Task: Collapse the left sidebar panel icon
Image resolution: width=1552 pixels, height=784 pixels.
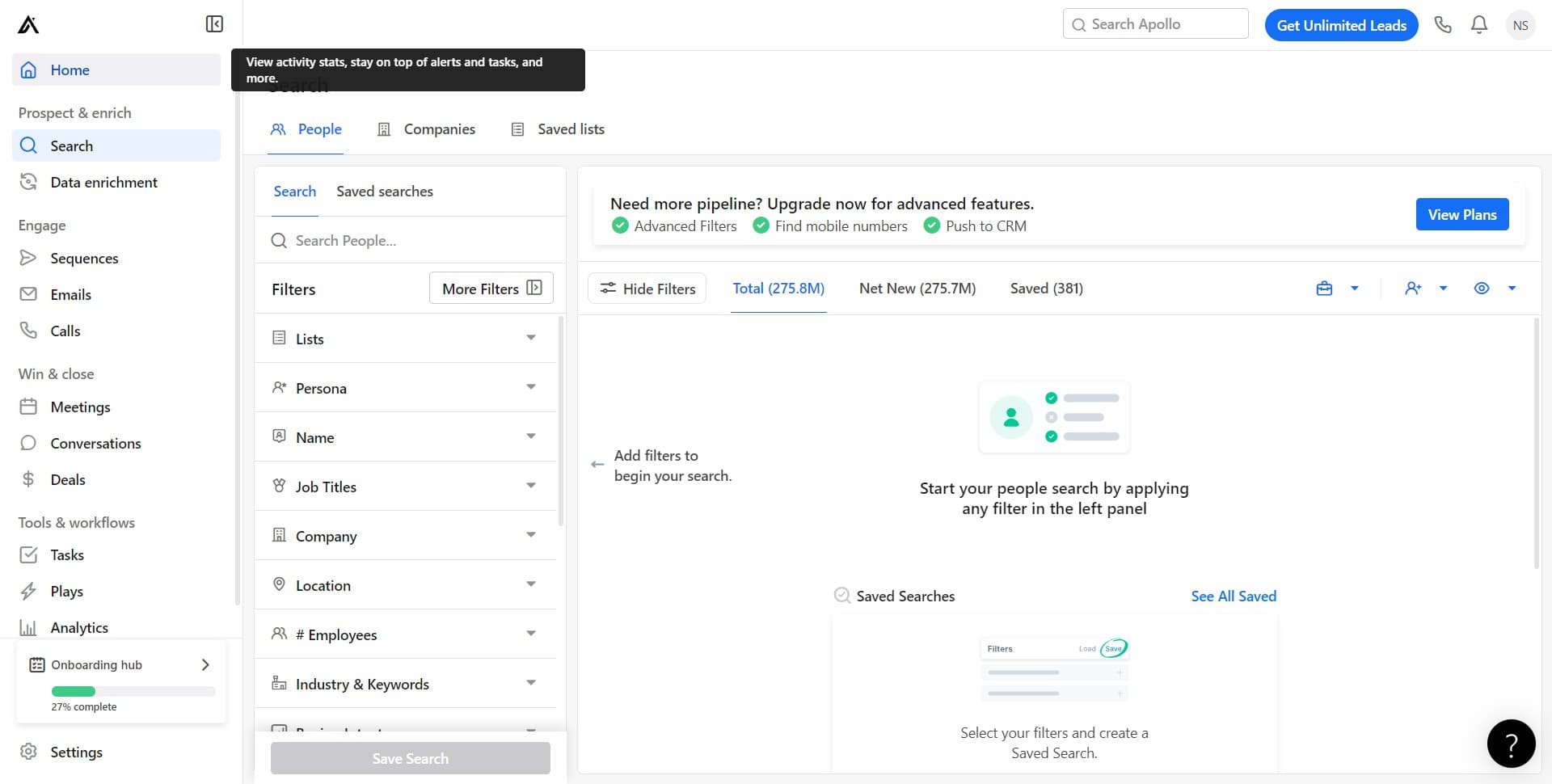Action: (214, 24)
